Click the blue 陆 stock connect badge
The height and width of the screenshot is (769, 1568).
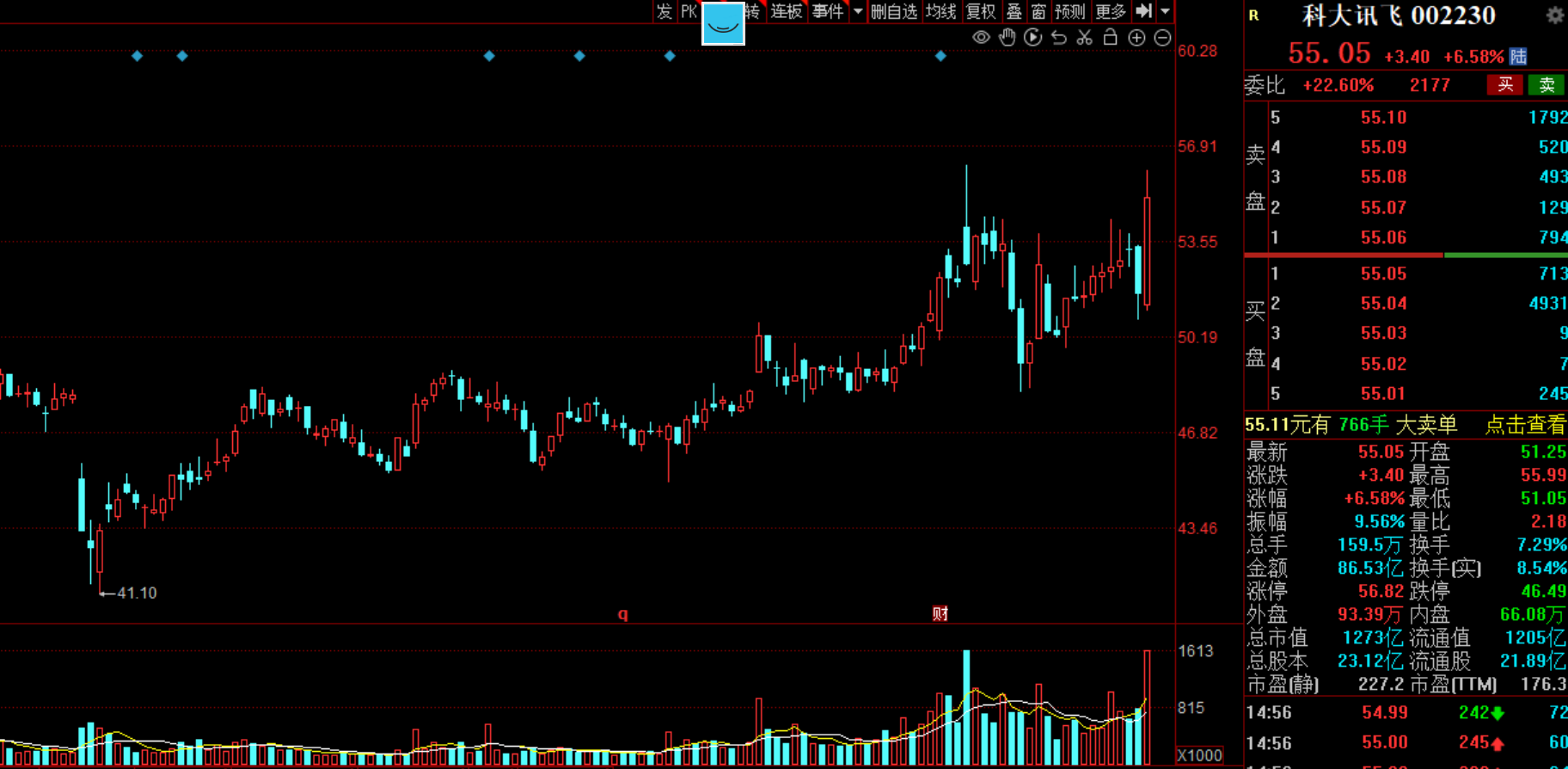1518,57
